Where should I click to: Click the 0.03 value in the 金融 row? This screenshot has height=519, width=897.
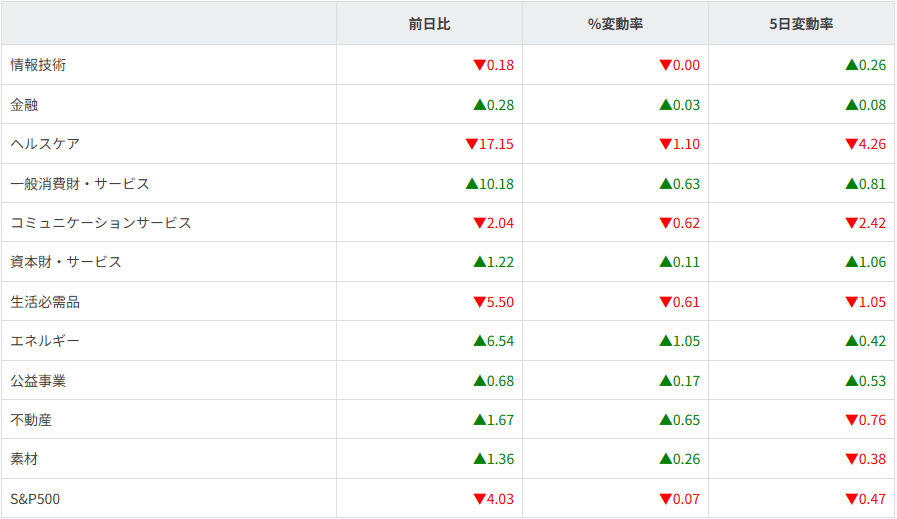[x=686, y=105]
